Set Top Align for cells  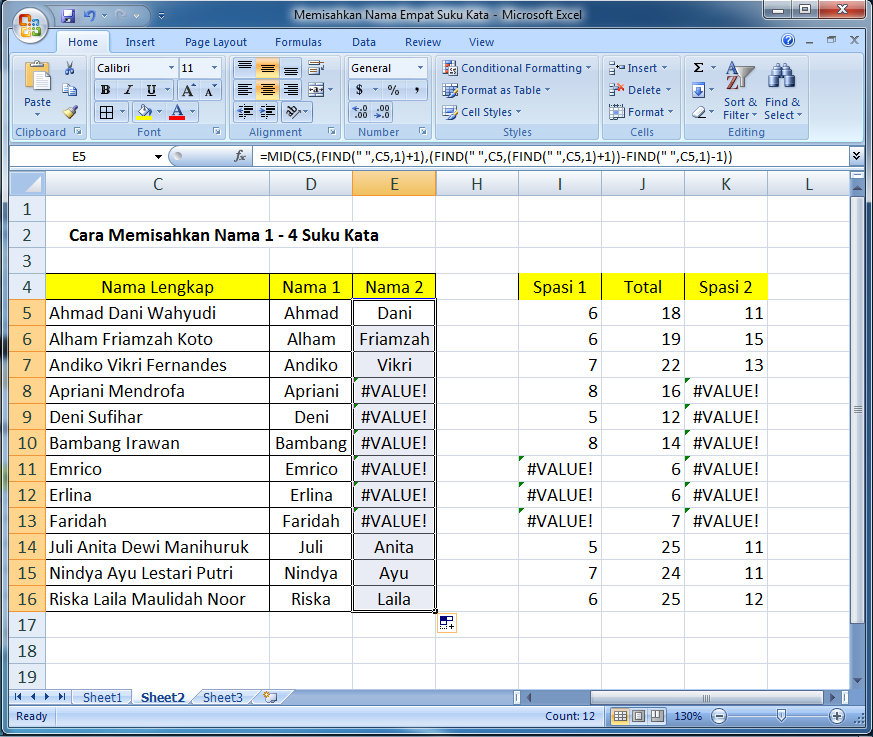(245, 68)
